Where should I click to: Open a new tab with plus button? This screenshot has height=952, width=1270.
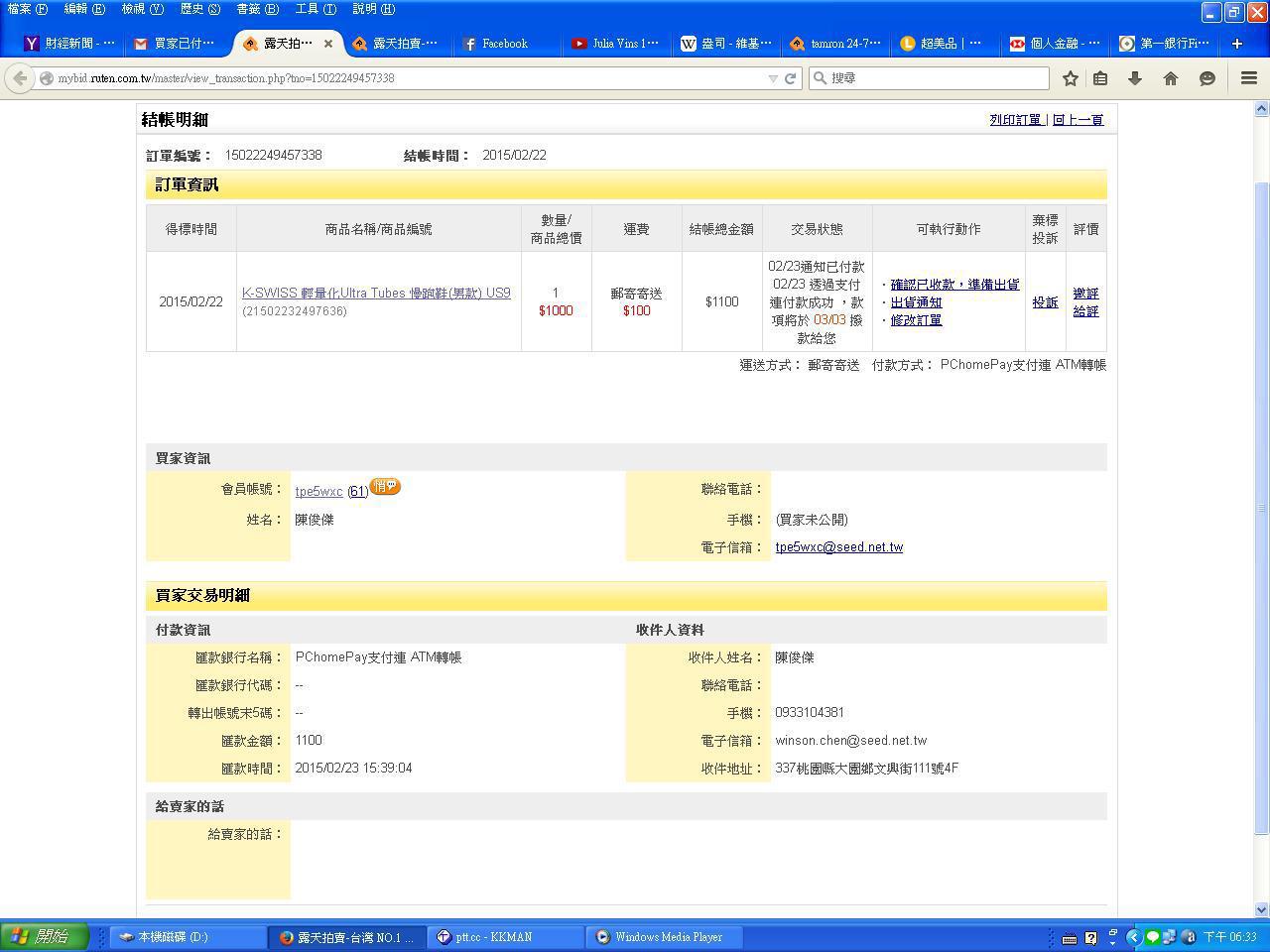1236,44
